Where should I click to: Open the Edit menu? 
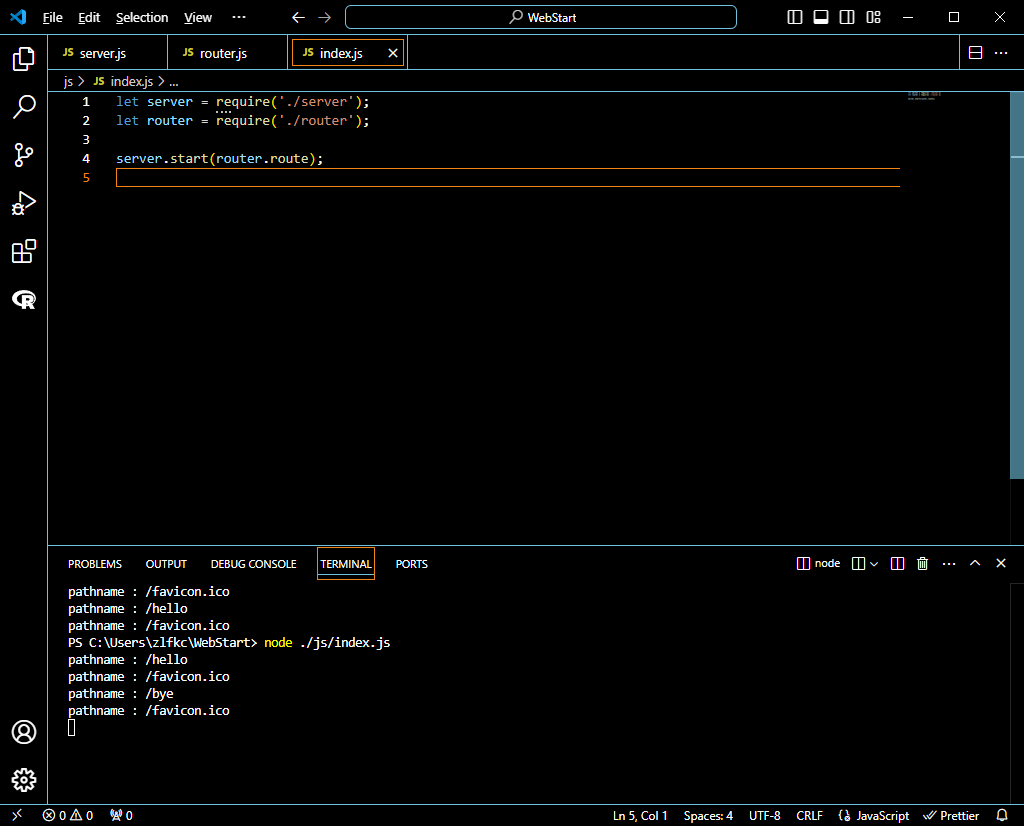tap(89, 18)
